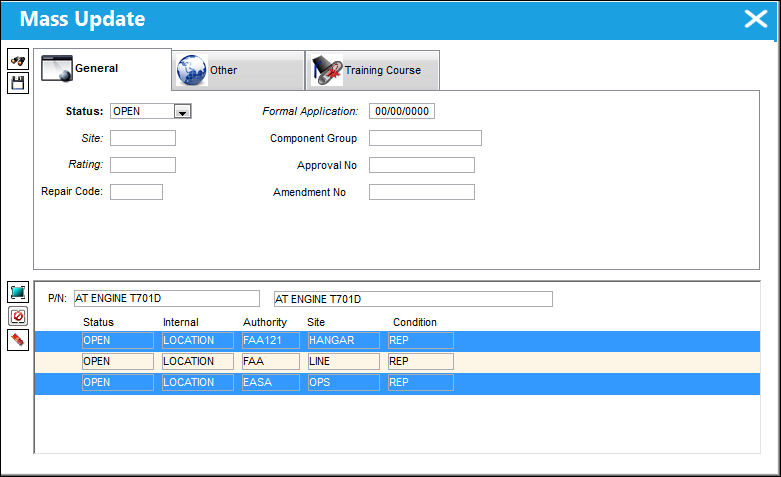Close the Mass Update window

coord(756,19)
